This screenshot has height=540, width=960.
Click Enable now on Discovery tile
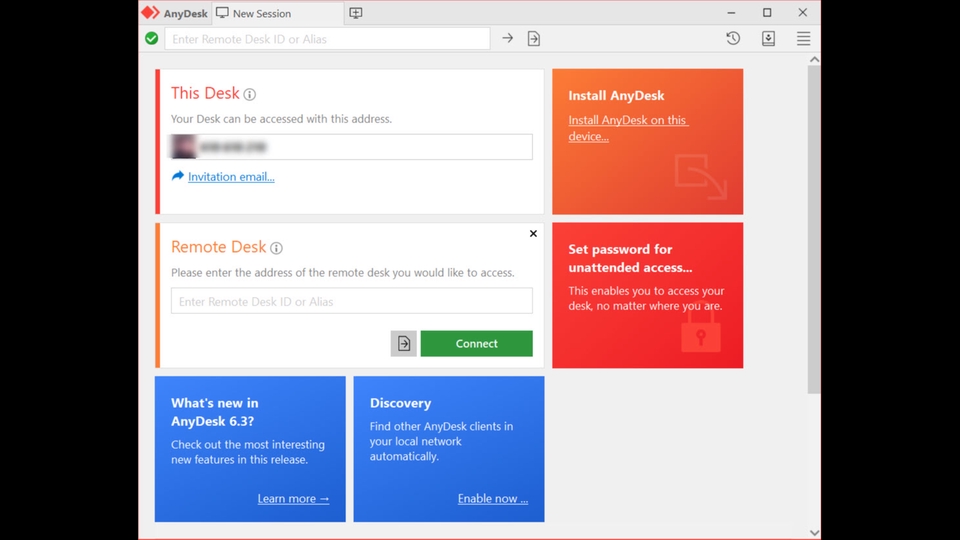pos(493,498)
